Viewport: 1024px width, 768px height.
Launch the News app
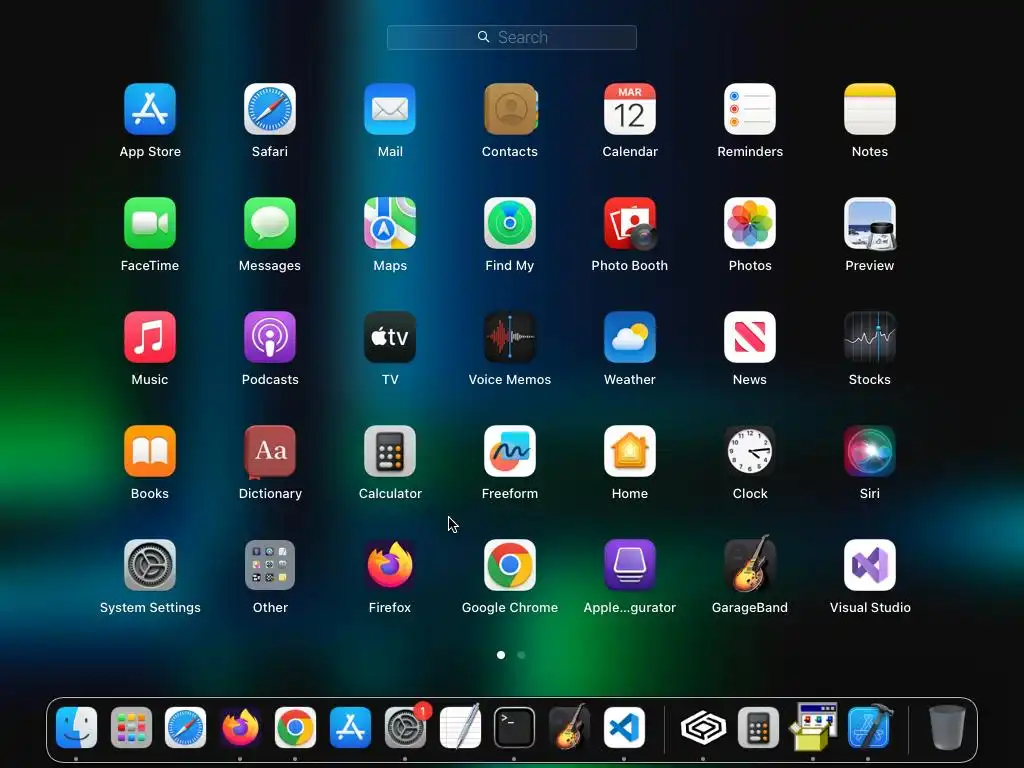[750, 337]
